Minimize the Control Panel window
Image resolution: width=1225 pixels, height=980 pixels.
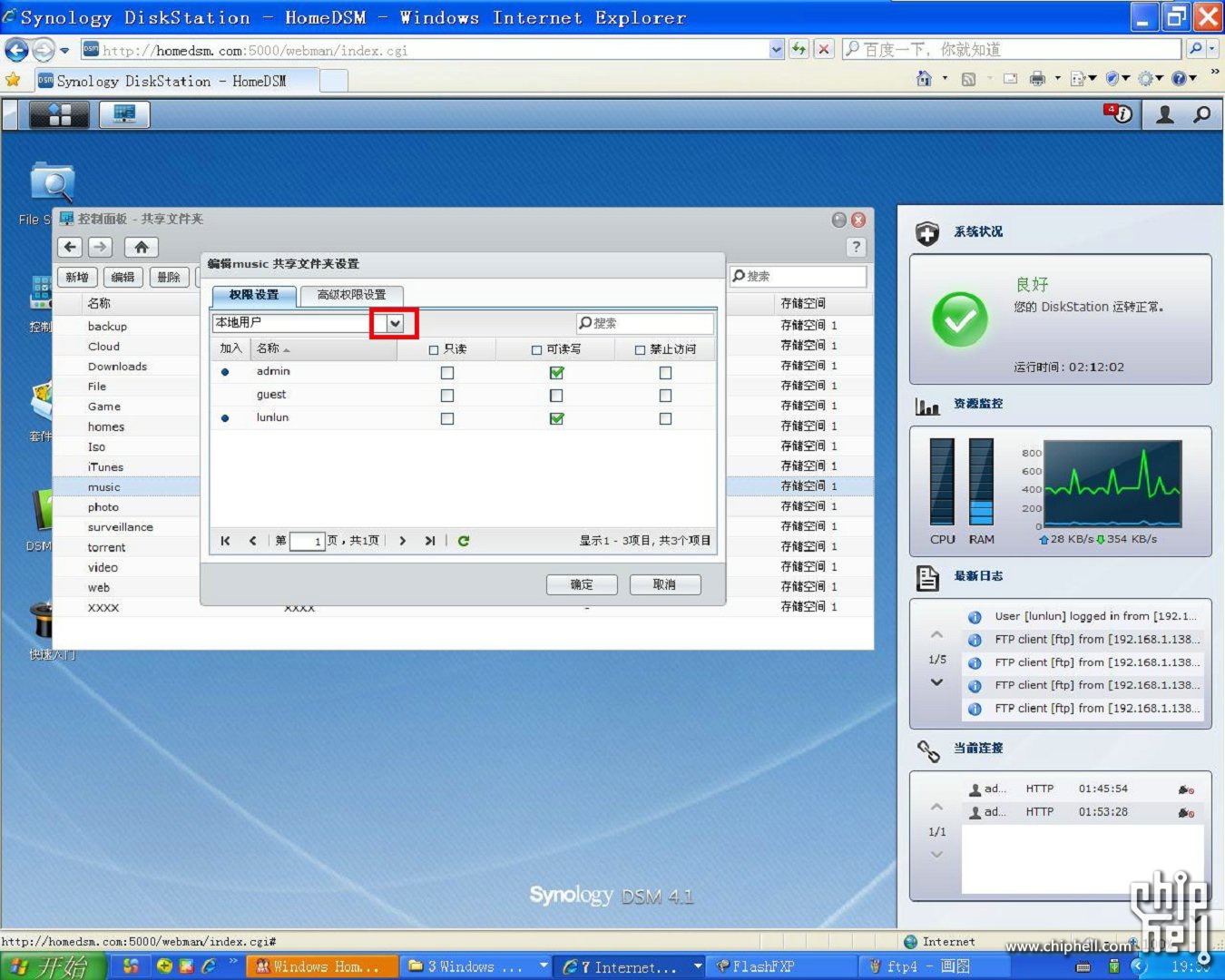(x=839, y=220)
